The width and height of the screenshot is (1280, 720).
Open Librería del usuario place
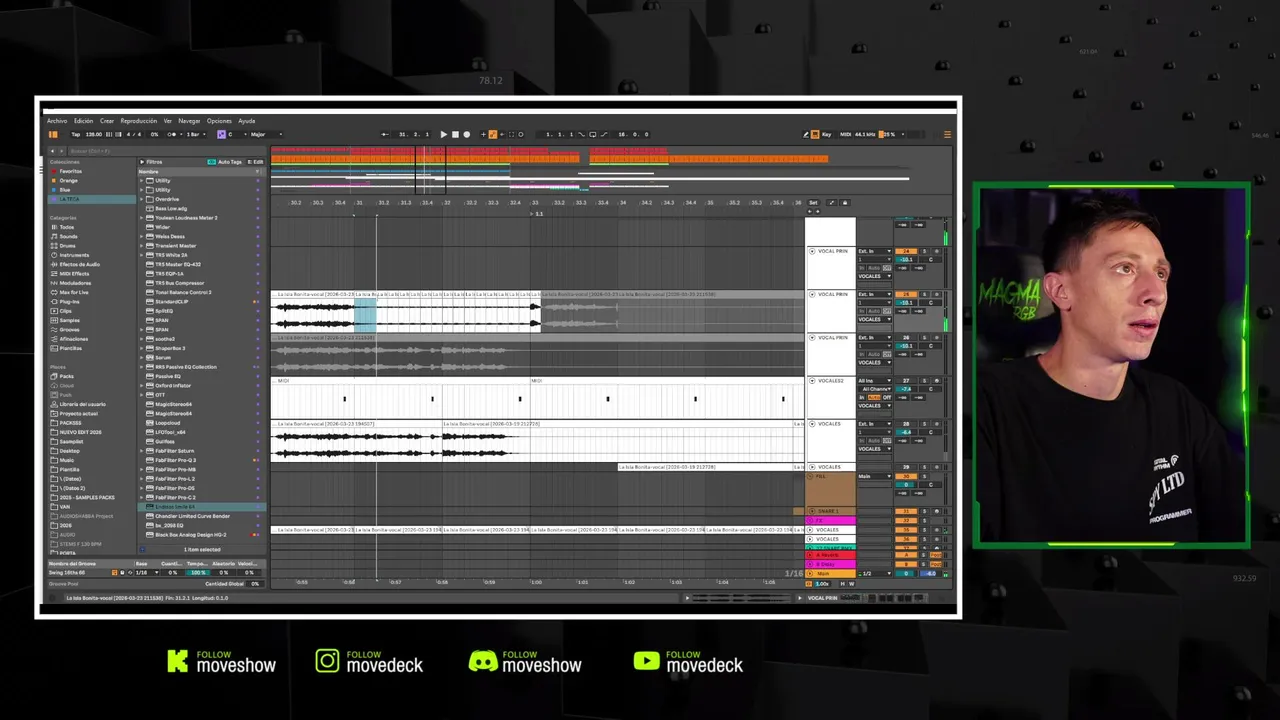click(83, 404)
